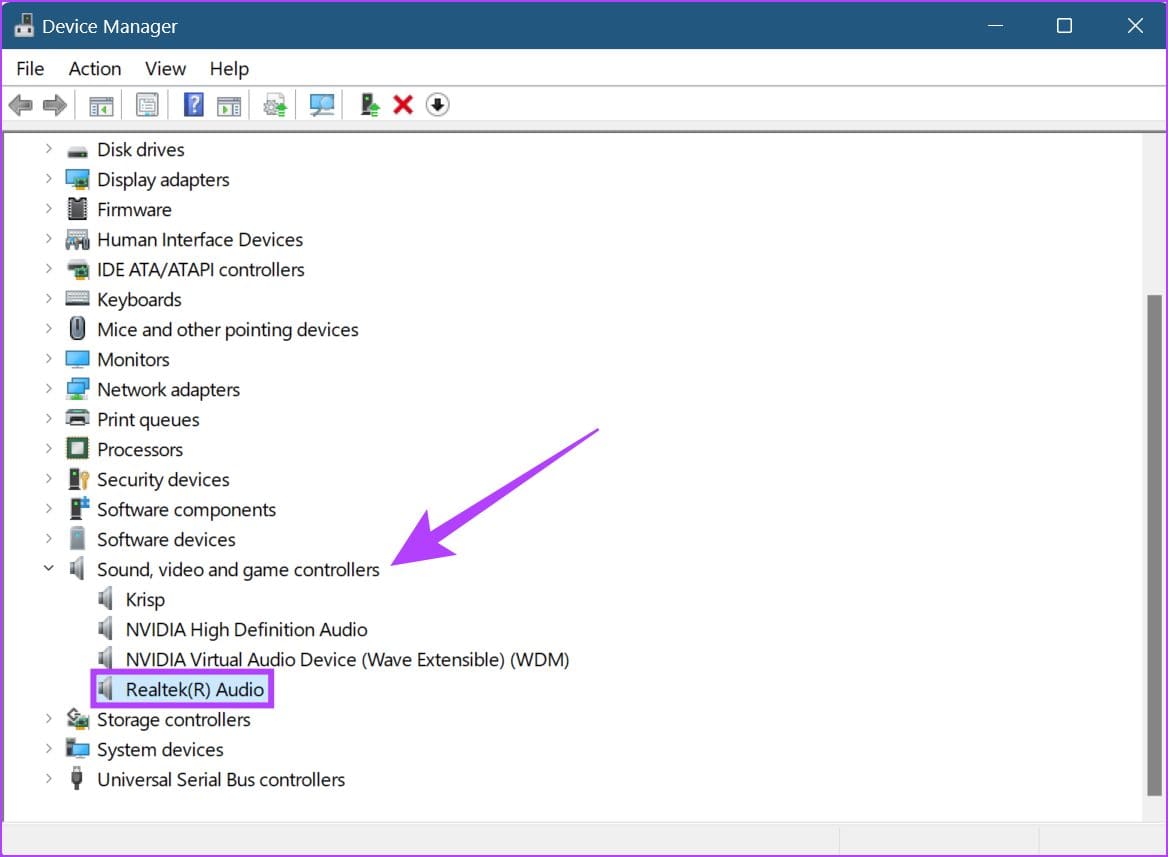The image size is (1168, 857).
Task: Click the Storage controllers icon
Action: click(x=77, y=718)
